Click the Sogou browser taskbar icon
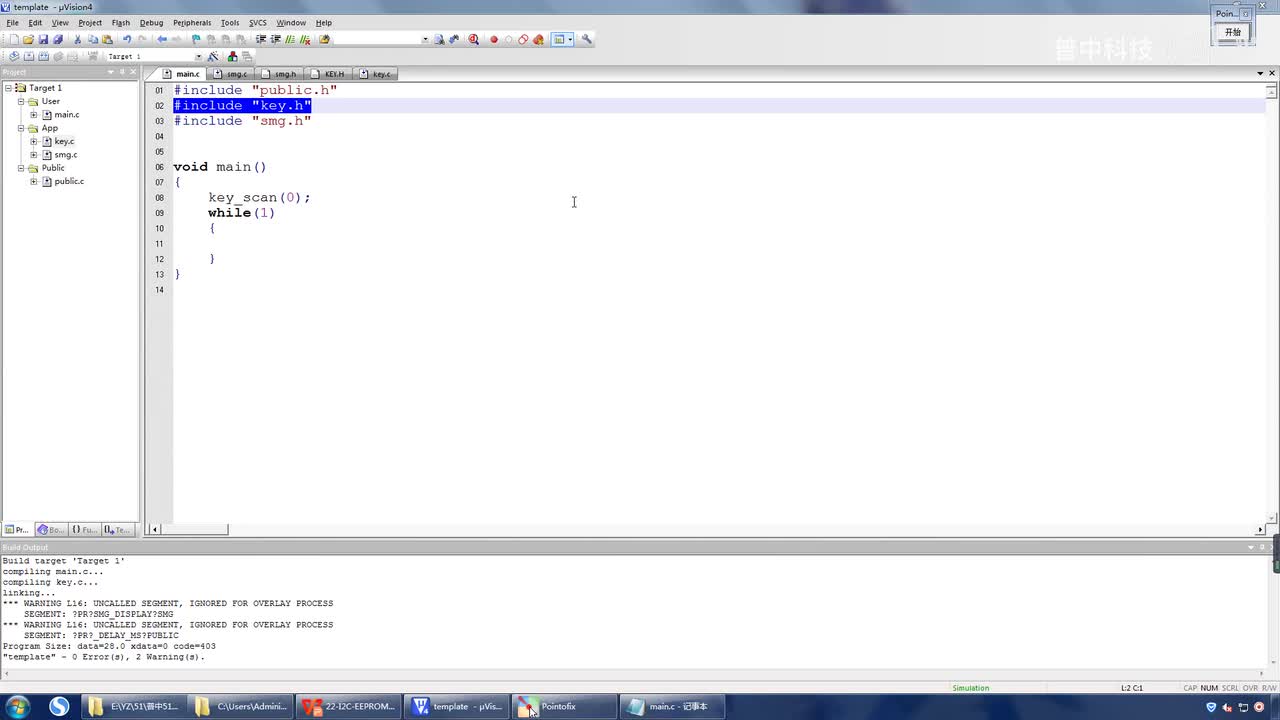Viewport: 1280px width, 720px height. 59,707
